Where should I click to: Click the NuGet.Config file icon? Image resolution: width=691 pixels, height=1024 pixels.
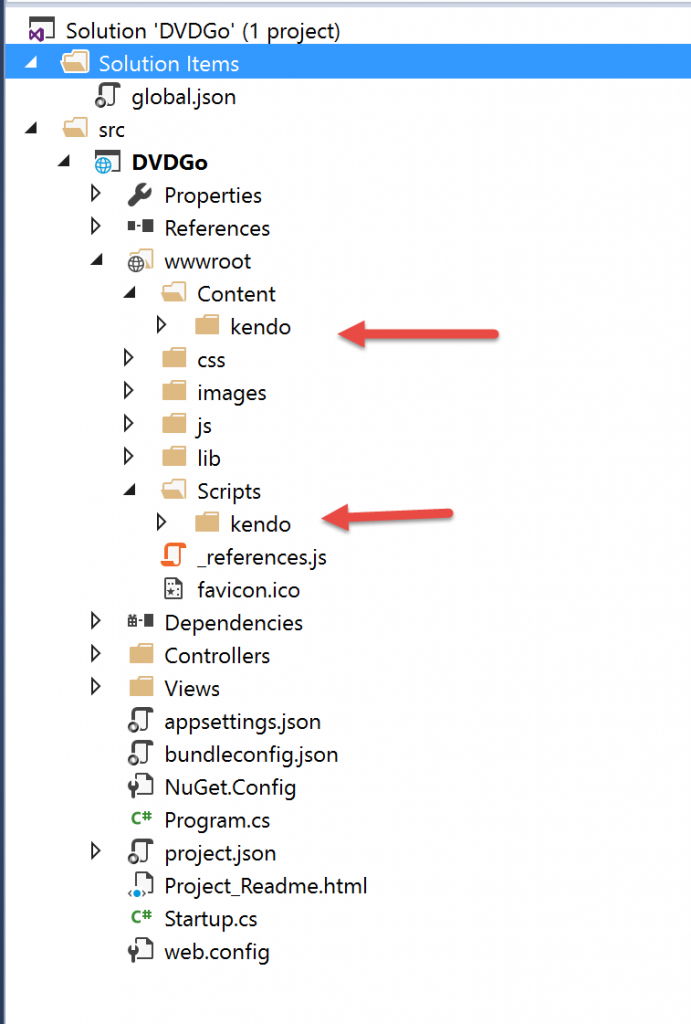(x=140, y=786)
